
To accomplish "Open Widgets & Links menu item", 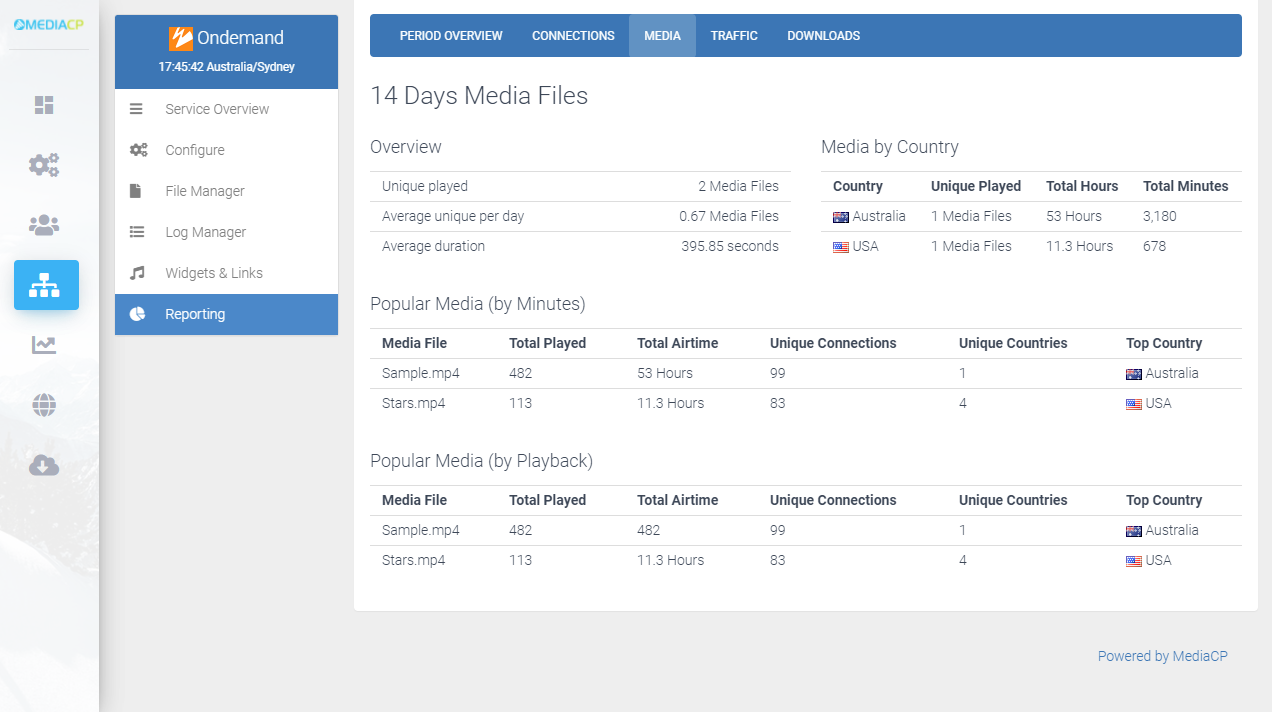I will tap(226, 273).
